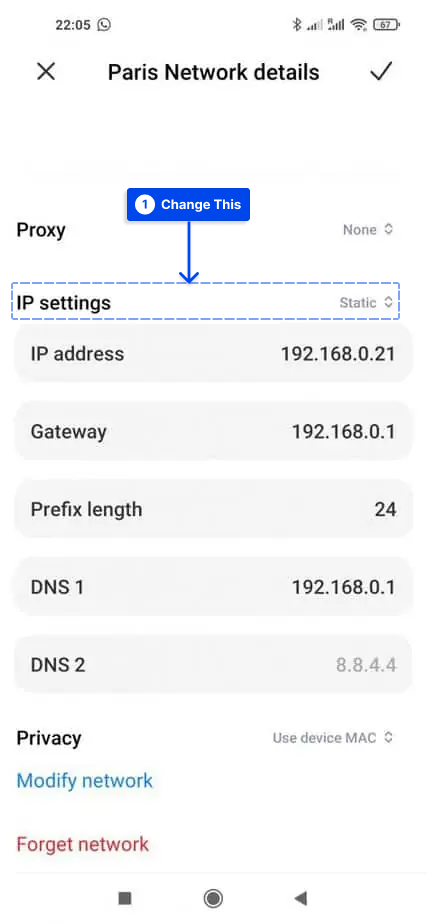Tap the battery indicator icon
This screenshot has height=924, width=427.
(x=386, y=25)
